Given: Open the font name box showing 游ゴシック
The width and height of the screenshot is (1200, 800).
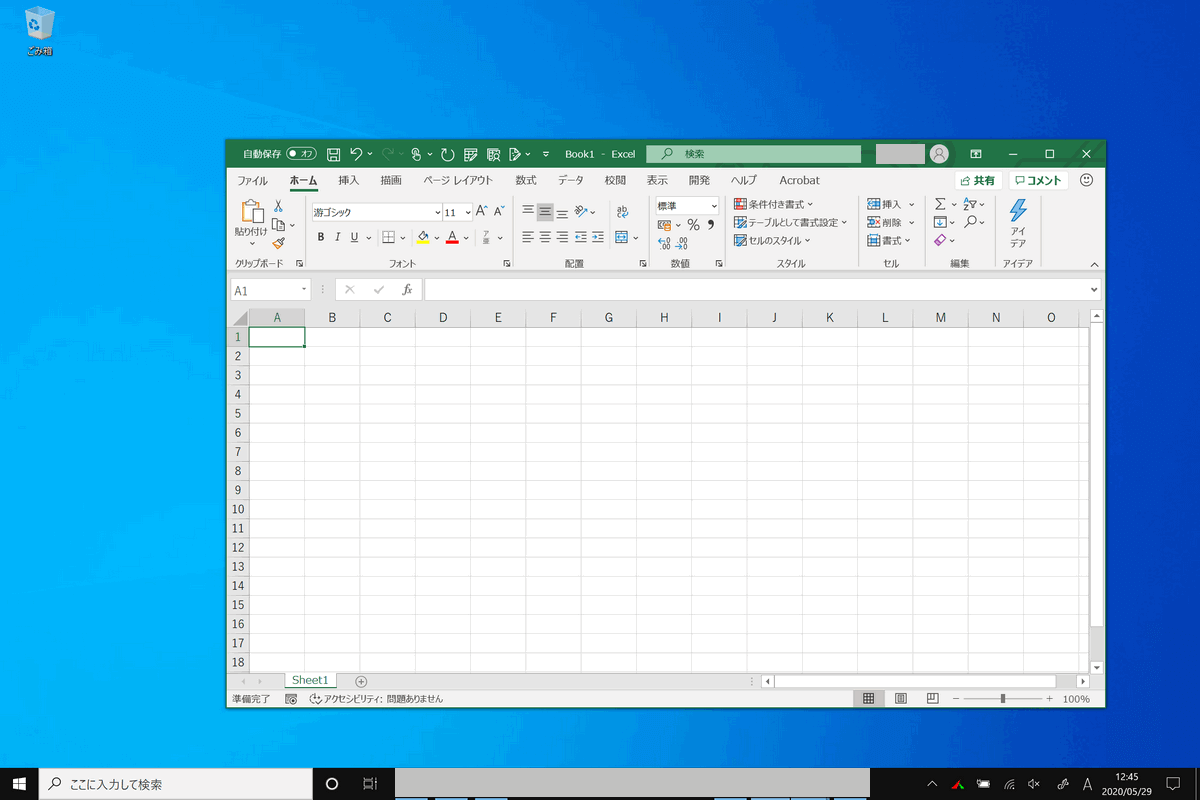Looking at the screenshot, I should point(376,212).
